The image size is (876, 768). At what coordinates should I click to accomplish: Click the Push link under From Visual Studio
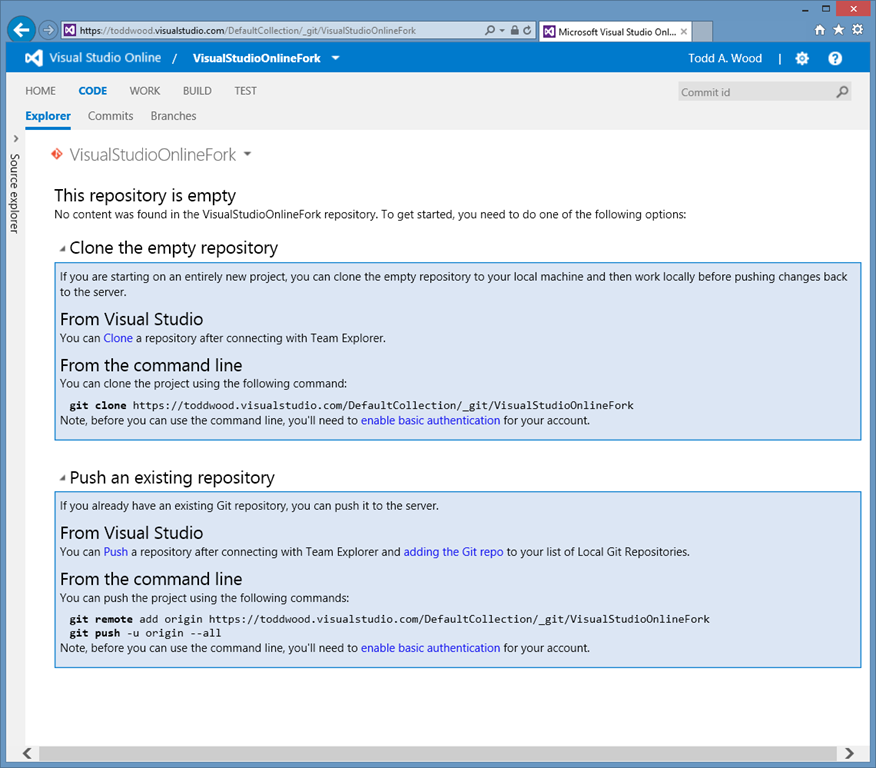(116, 552)
